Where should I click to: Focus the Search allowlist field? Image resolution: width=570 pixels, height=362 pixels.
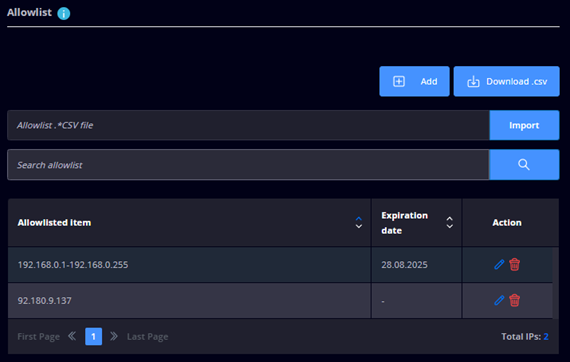[248, 165]
